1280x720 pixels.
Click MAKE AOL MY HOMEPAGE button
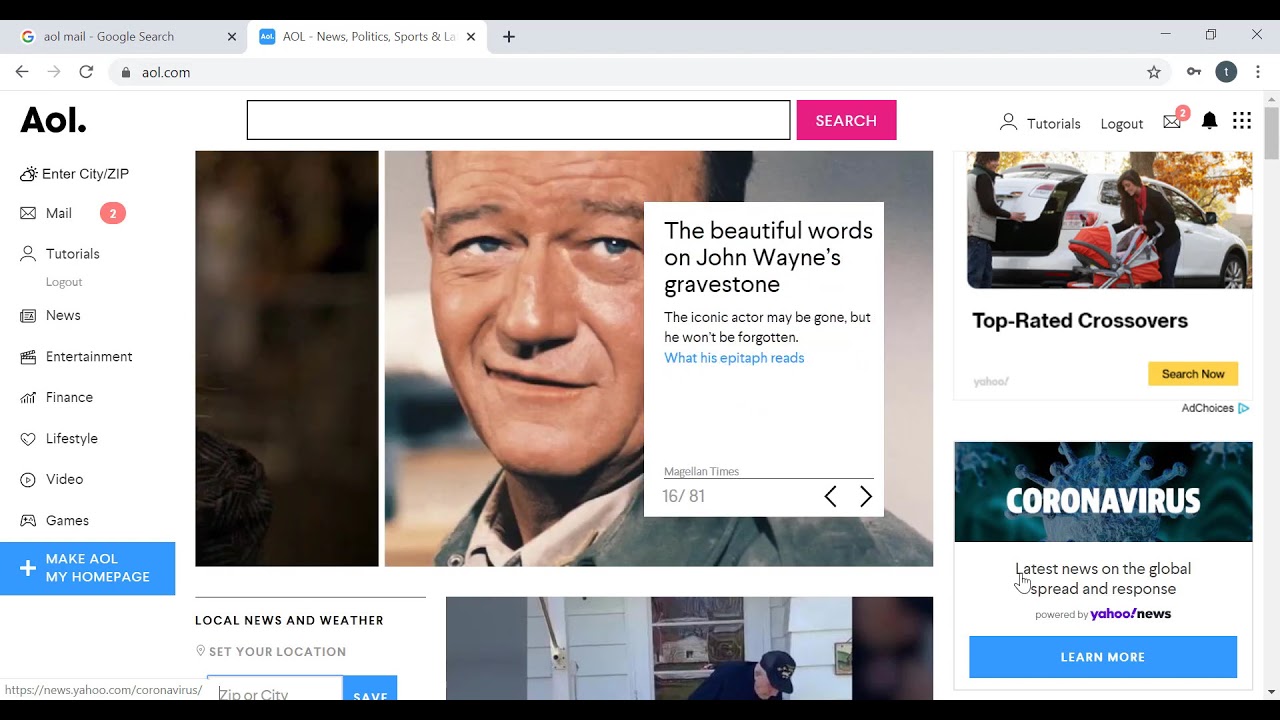click(88, 568)
